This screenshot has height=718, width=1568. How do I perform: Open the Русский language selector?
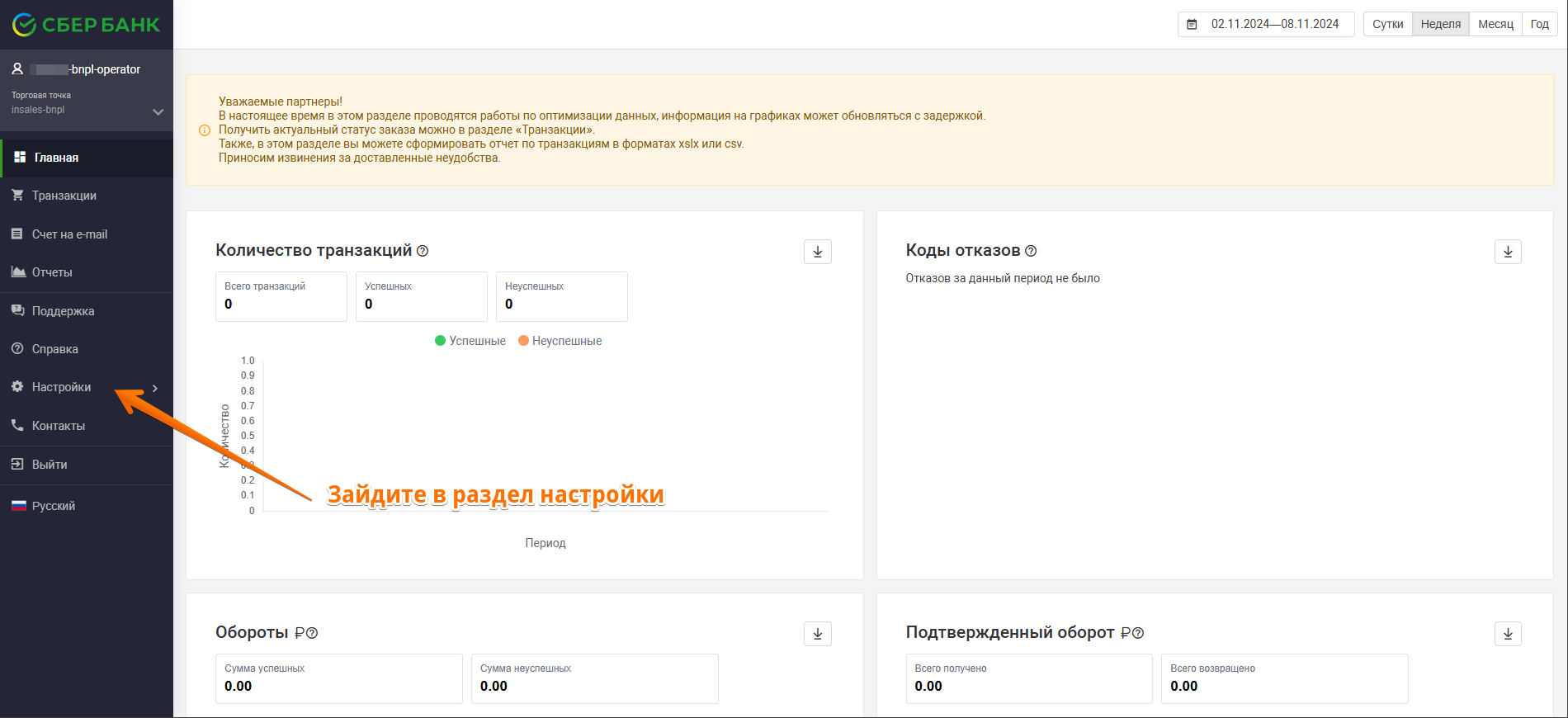pos(53,506)
